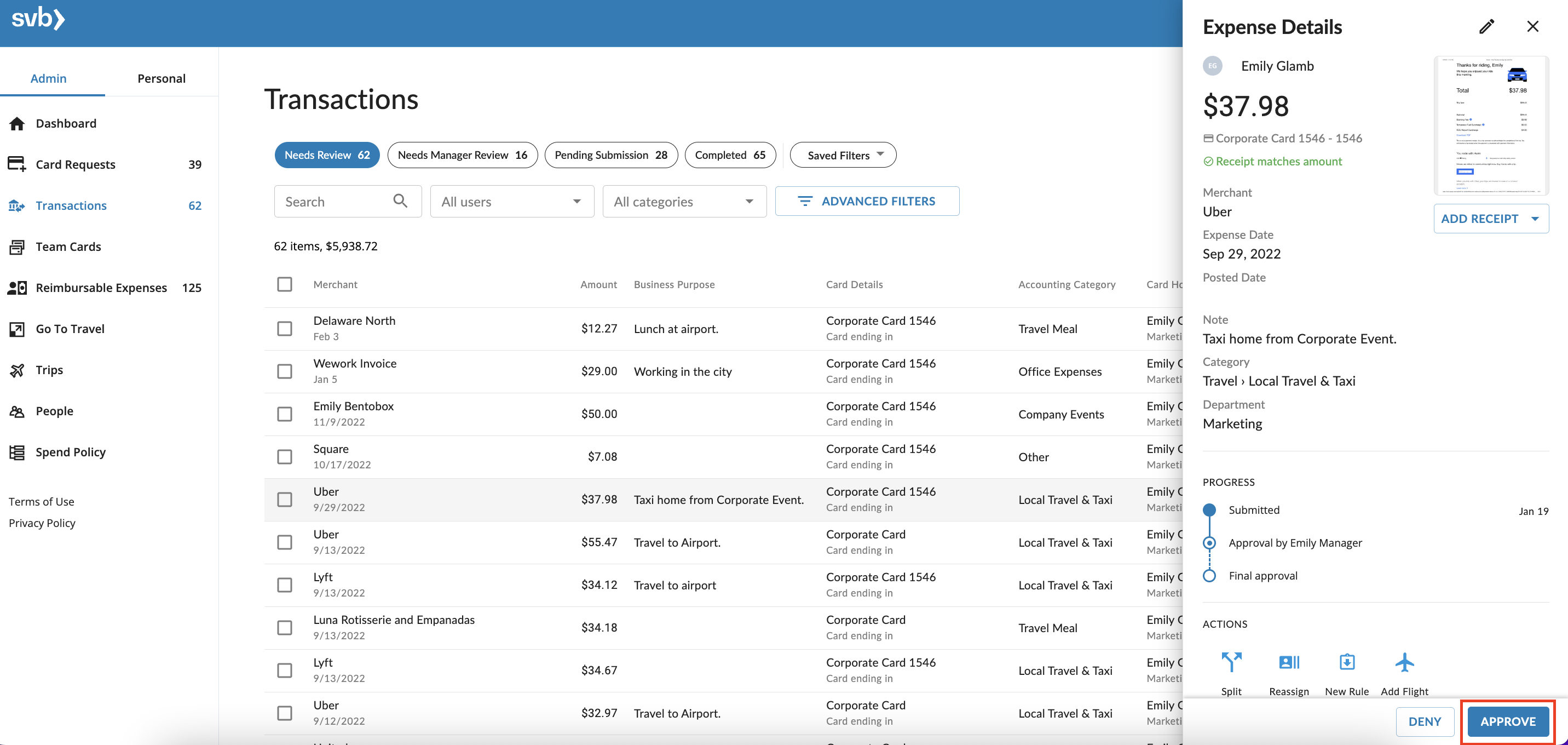Click Add Receipt button text

point(1480,219)
